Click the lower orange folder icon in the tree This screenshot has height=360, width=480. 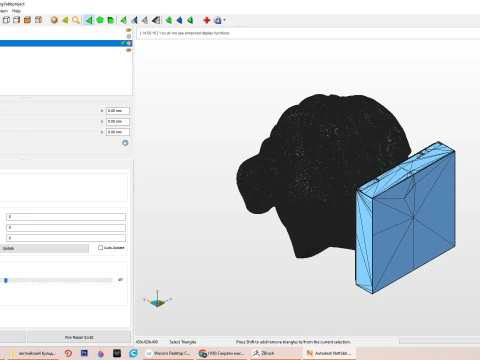tap(129, 50)
